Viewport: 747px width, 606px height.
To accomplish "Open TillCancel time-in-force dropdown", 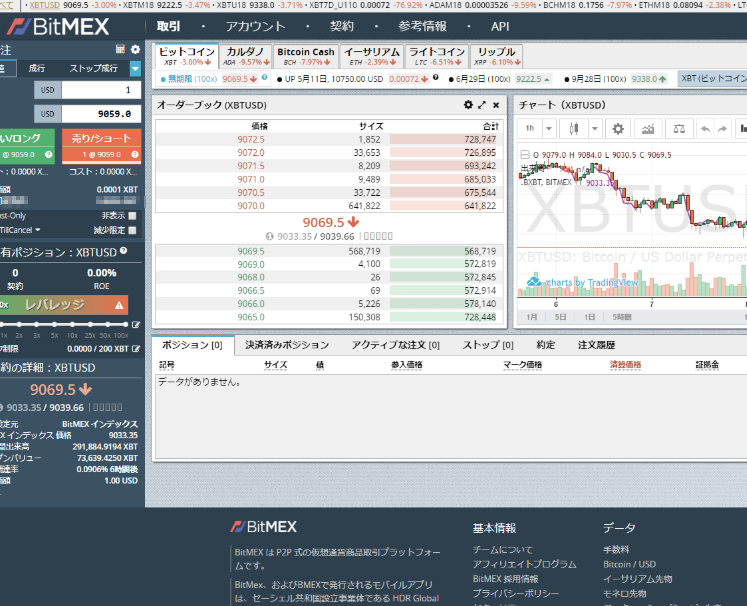I will point(20,230).
